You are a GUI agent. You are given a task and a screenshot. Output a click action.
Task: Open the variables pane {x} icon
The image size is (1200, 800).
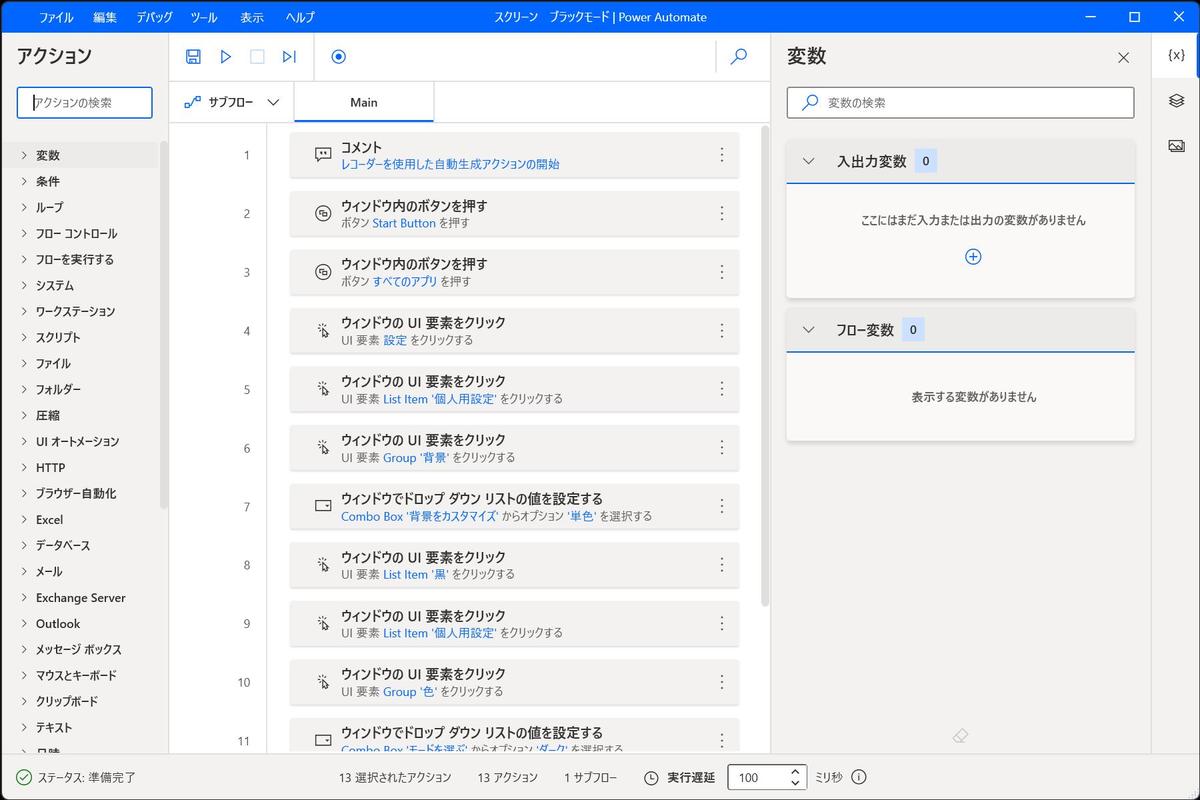1176,56
